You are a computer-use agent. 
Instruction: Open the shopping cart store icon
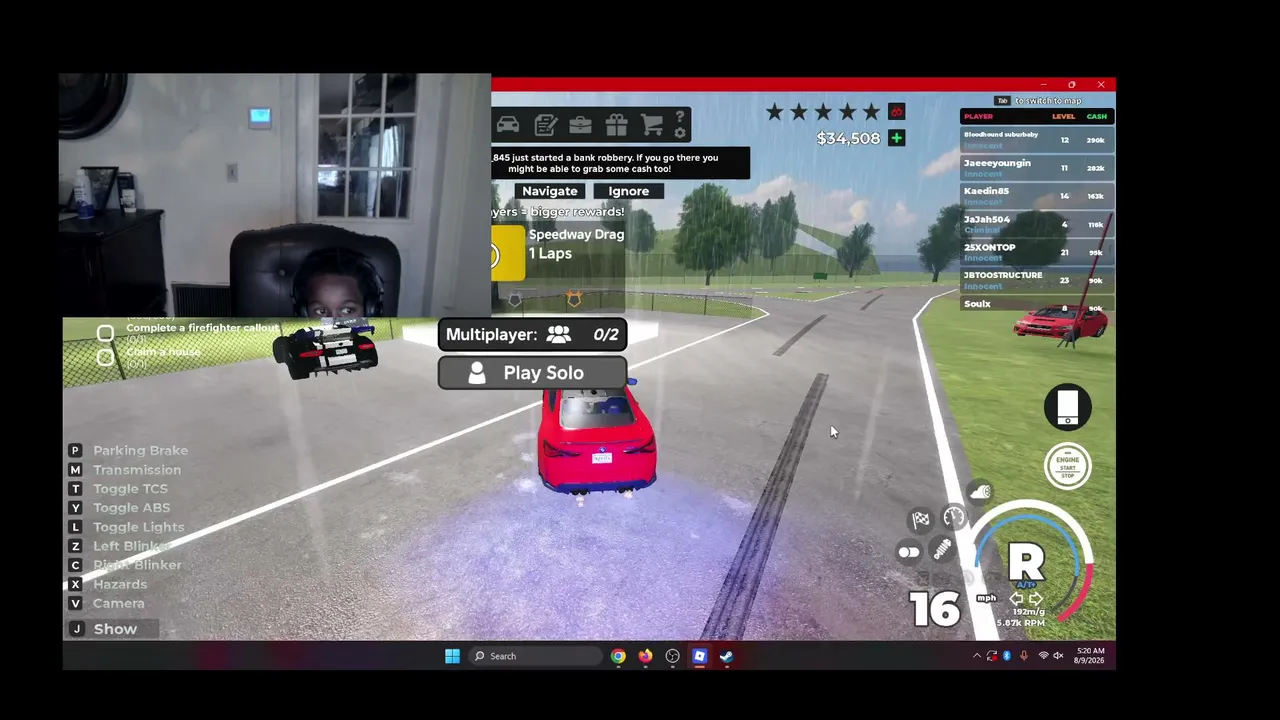(652, 125)
